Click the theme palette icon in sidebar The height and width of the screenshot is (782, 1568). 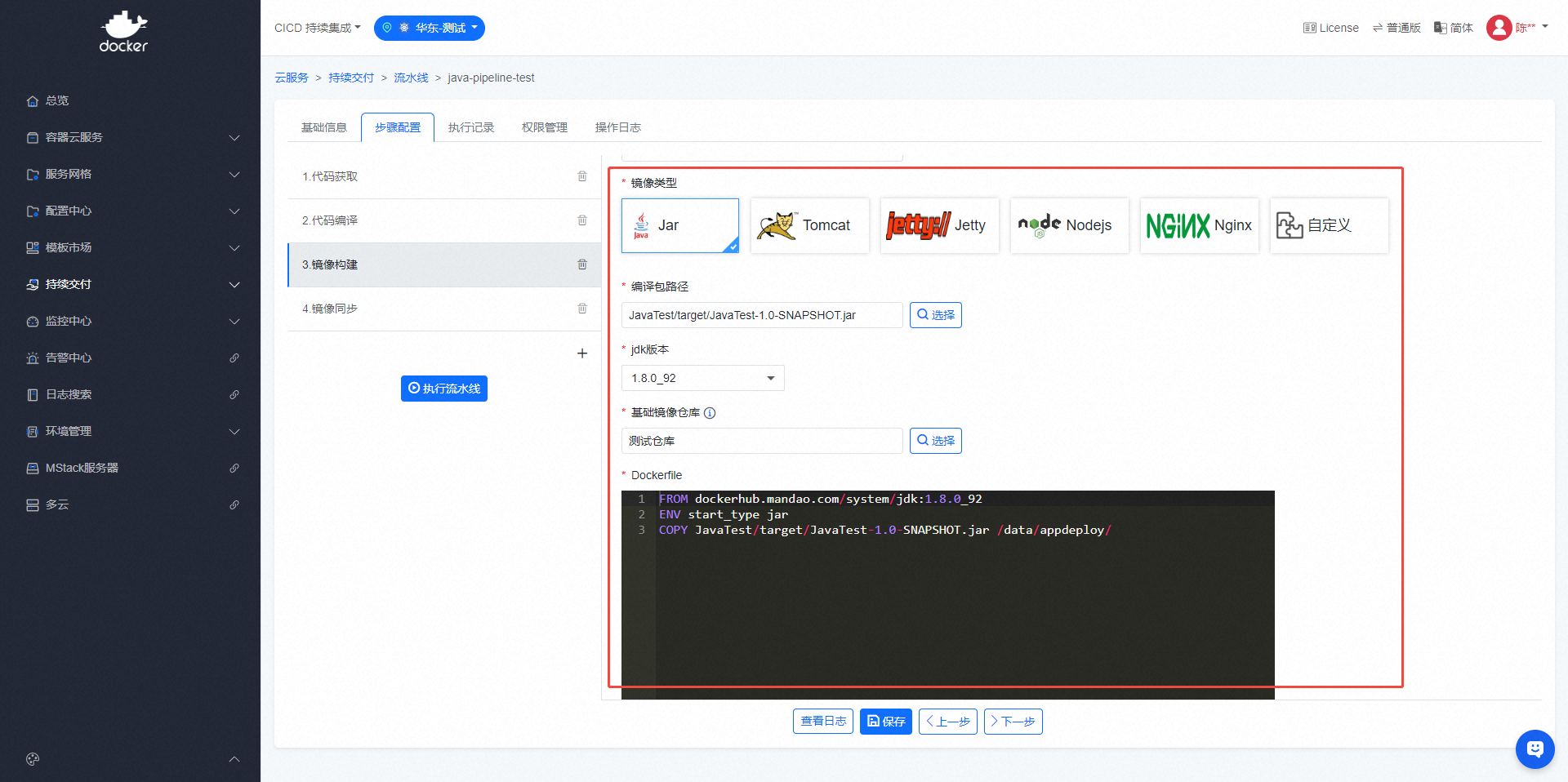click(33, 759)
